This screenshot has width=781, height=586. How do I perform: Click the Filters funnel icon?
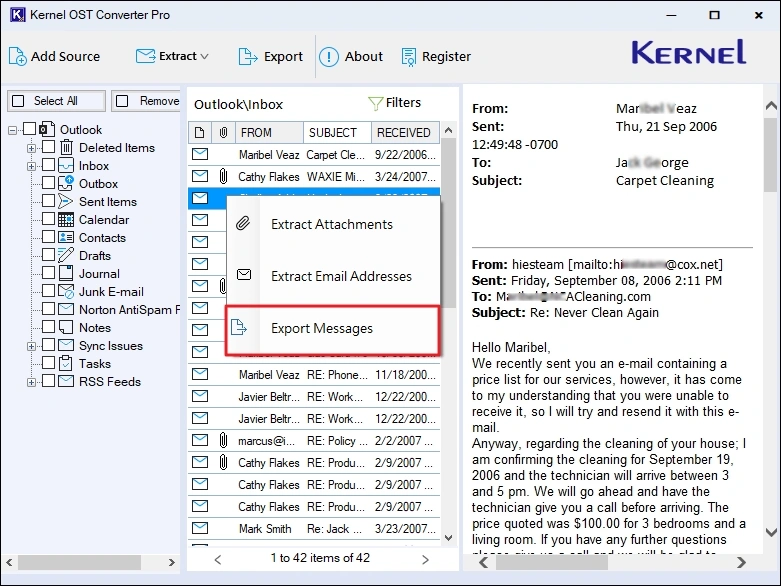375,103
